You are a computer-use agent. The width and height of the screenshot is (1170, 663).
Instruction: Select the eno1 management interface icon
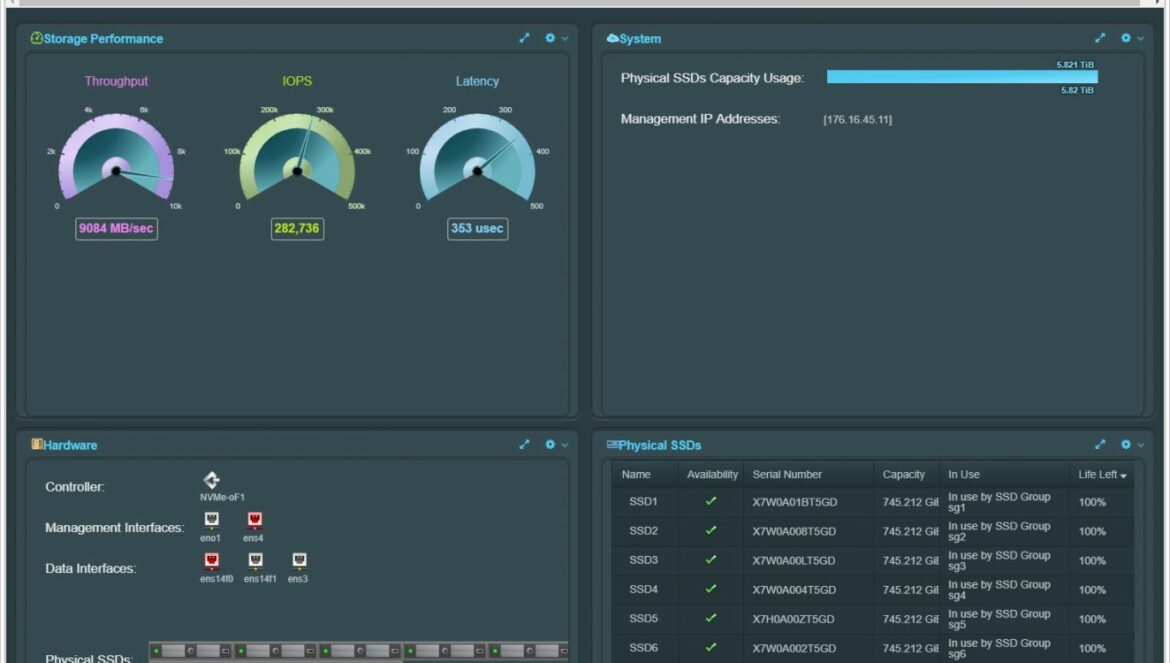coord(211,519)
